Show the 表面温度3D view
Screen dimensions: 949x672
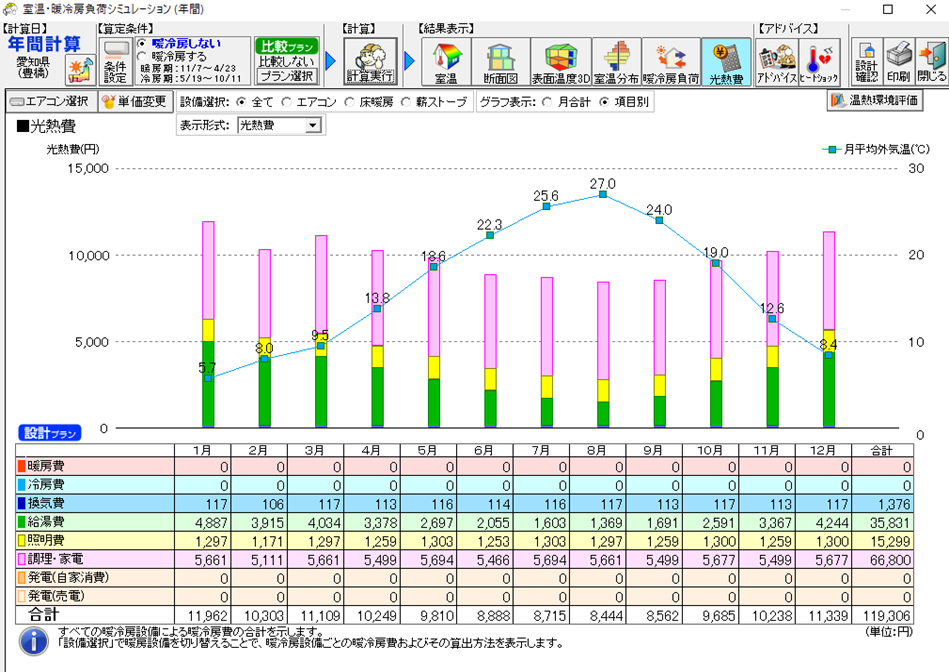pos(559,61)
